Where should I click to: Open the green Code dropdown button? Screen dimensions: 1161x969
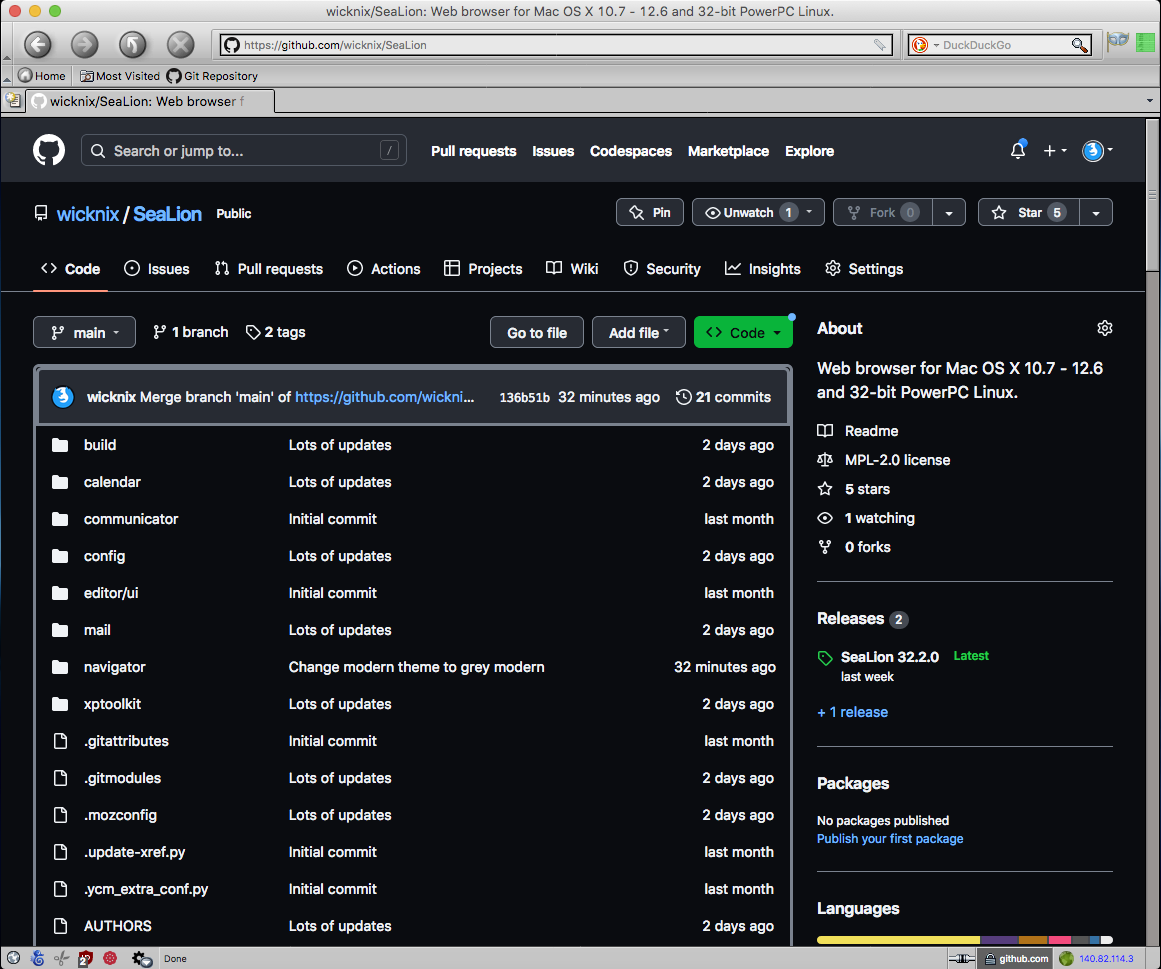coord(743,332)
